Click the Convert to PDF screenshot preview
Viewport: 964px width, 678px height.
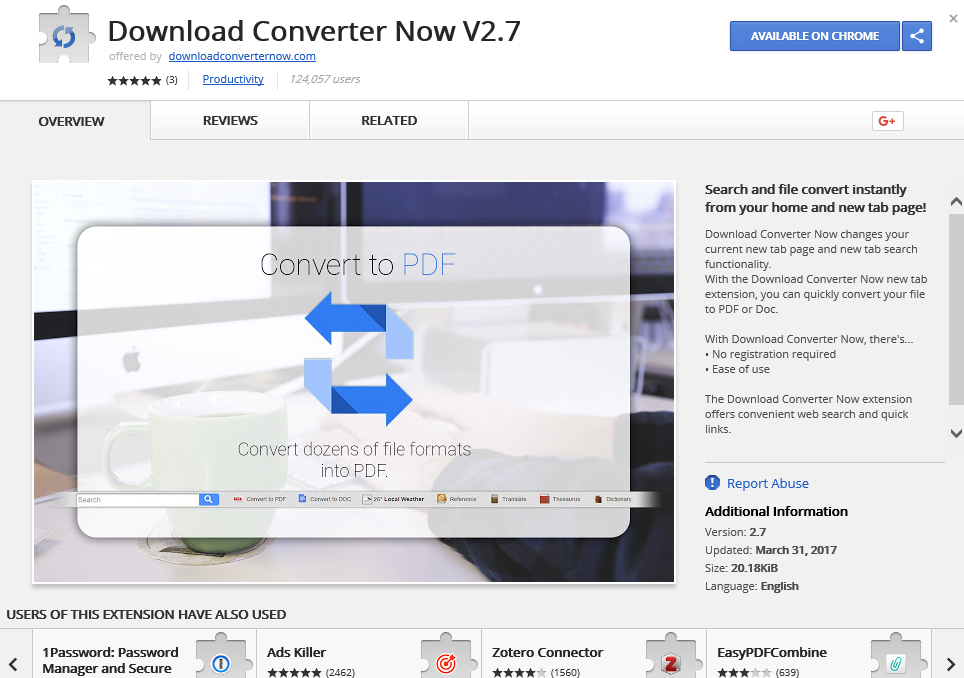point(354,381)
